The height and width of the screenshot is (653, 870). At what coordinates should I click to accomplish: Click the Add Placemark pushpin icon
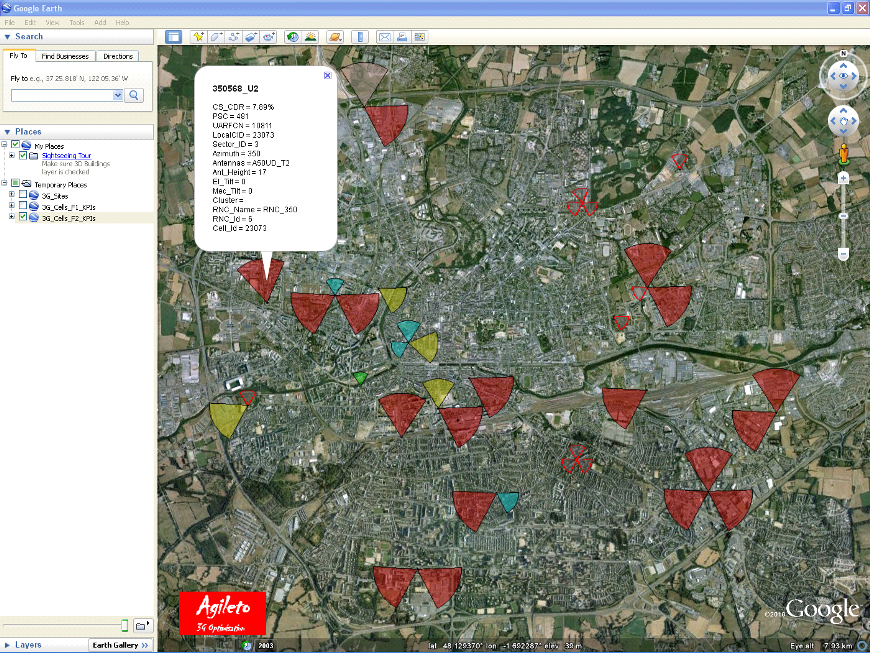tap(199, 37)
